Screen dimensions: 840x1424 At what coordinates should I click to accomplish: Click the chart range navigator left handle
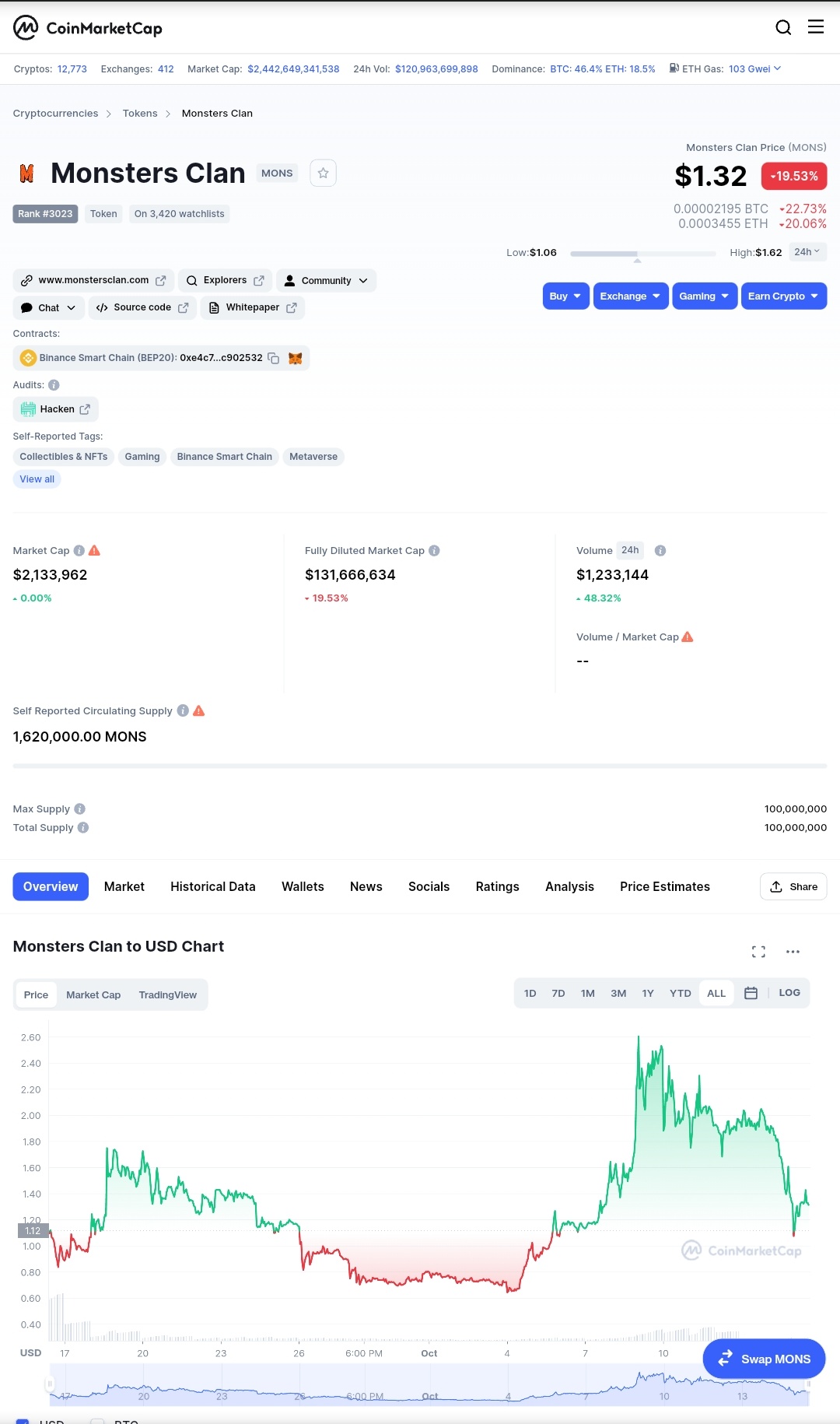pos(50,1384)
